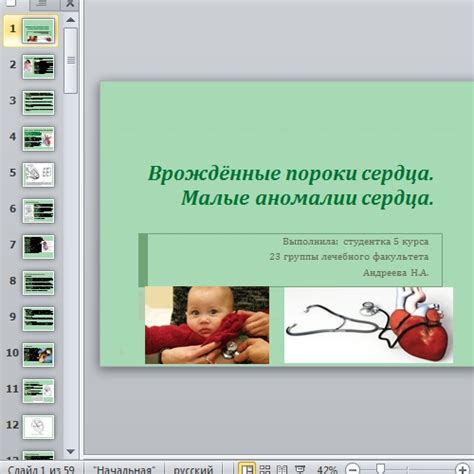Click the 'Начальная' theme name in status bar

point(124,470)
